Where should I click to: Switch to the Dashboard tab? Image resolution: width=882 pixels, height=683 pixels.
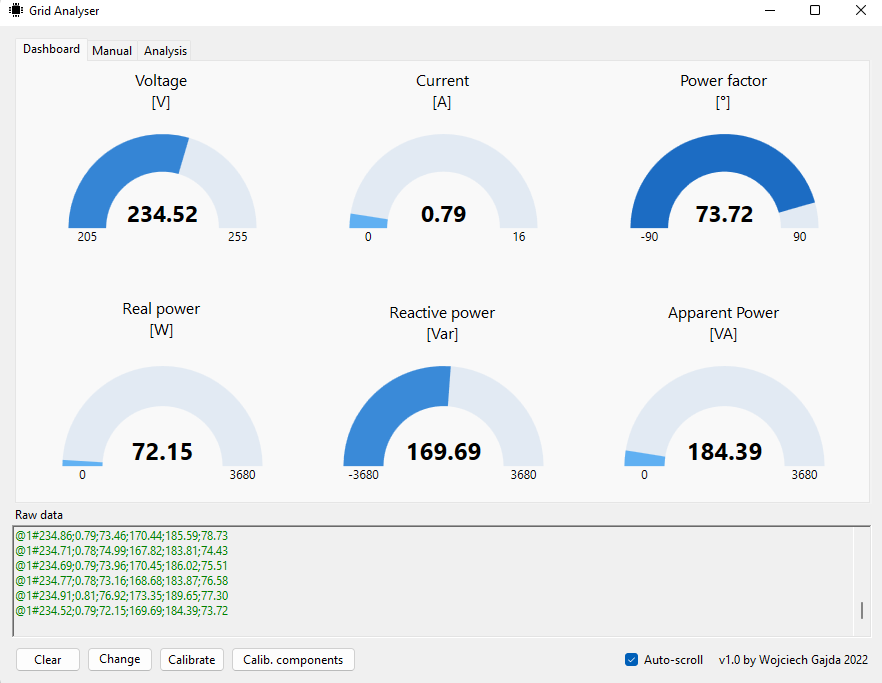pos(51,50)
